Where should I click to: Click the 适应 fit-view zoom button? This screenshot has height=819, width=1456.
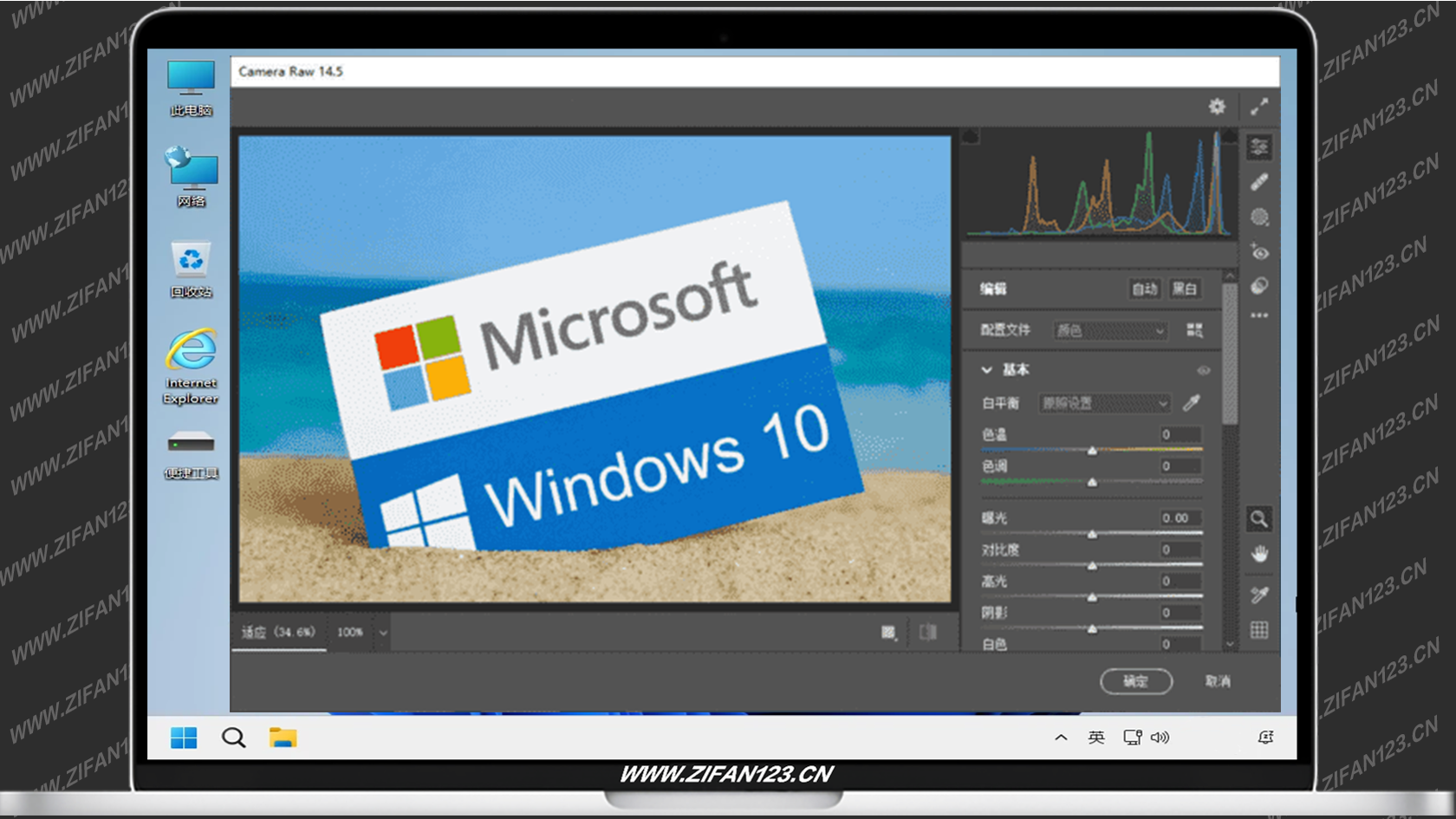[278, 632]
